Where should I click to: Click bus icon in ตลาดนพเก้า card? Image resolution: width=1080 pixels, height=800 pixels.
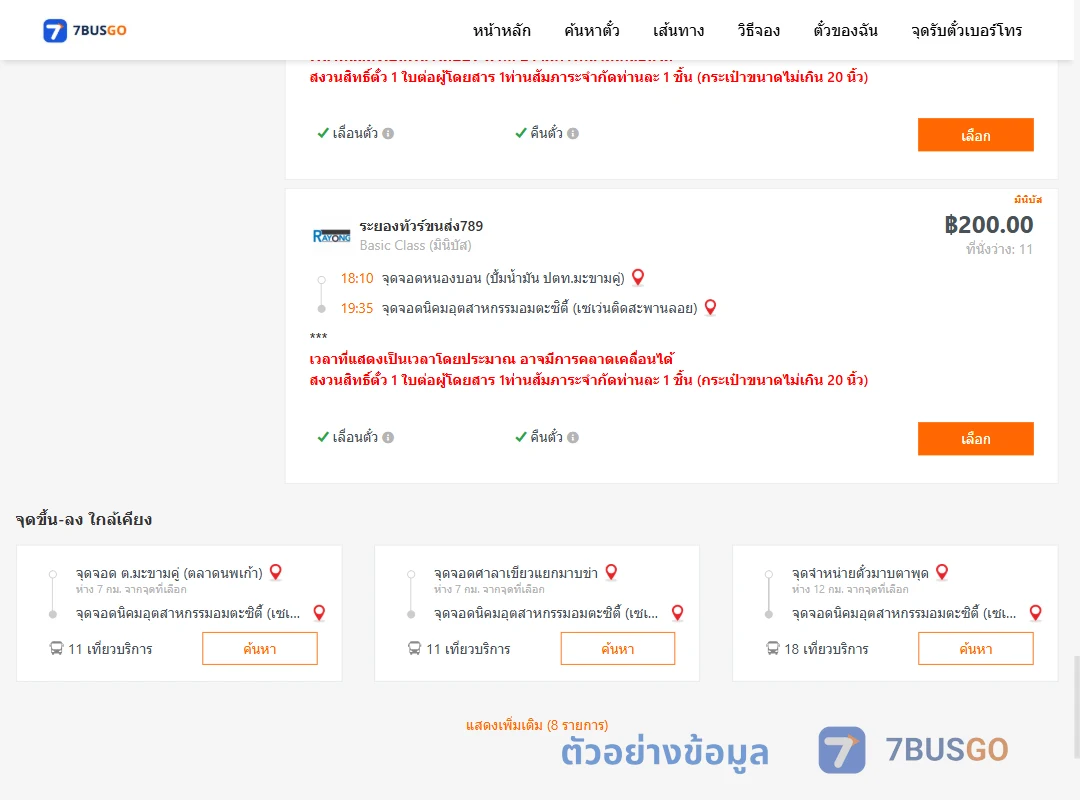tap(56, 648)
